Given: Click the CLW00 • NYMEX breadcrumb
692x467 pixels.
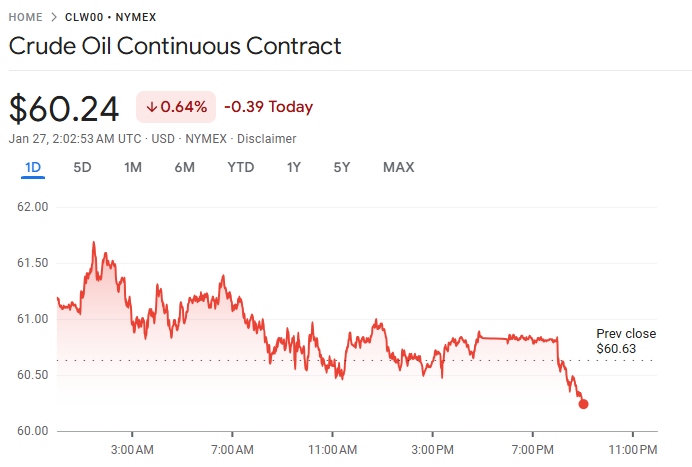Looking at the screenshot, I should (110, 17).
